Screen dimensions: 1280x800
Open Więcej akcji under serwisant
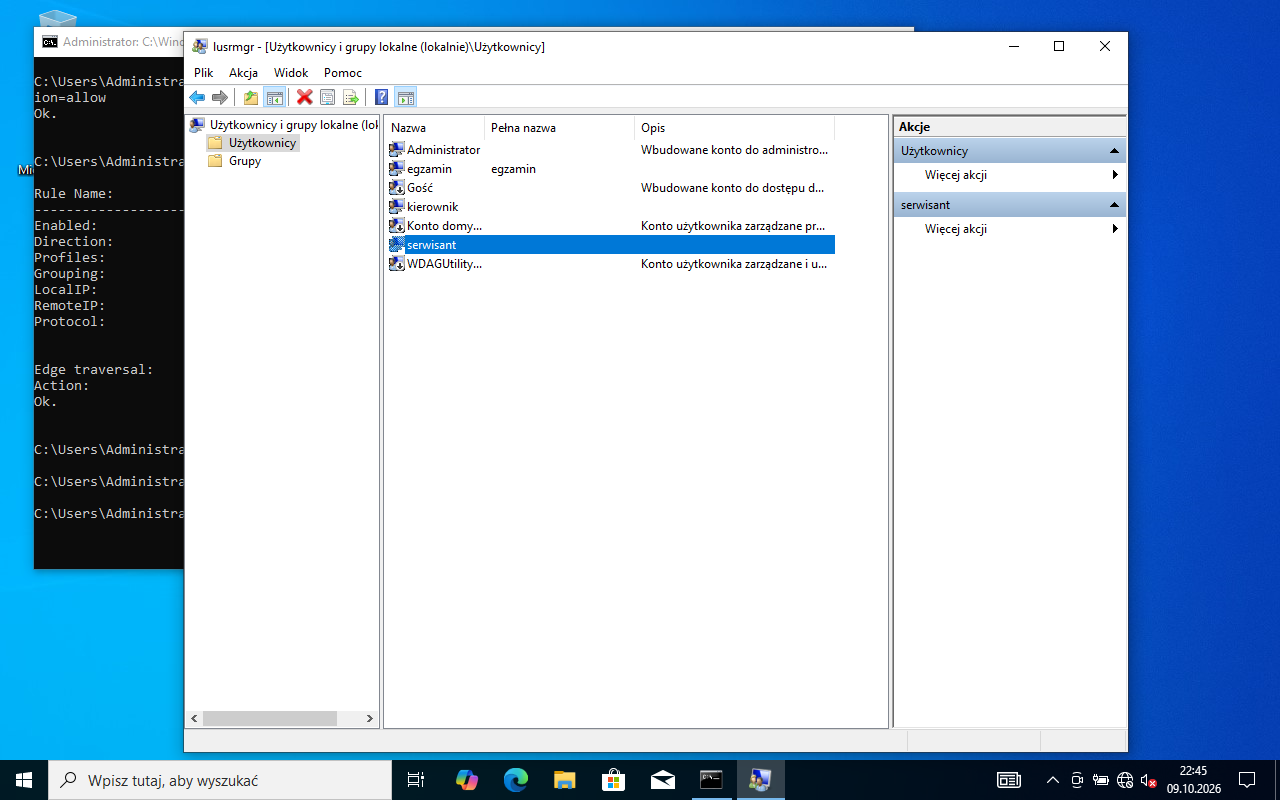pos(1009,229)
